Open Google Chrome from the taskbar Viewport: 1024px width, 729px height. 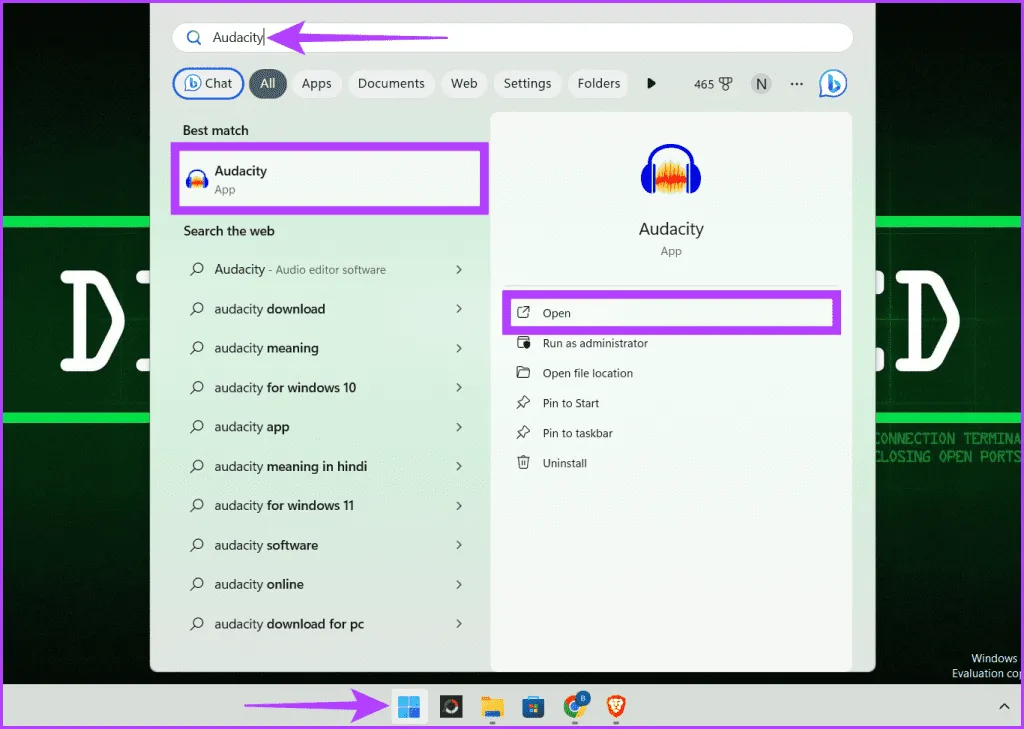[575, 707]
